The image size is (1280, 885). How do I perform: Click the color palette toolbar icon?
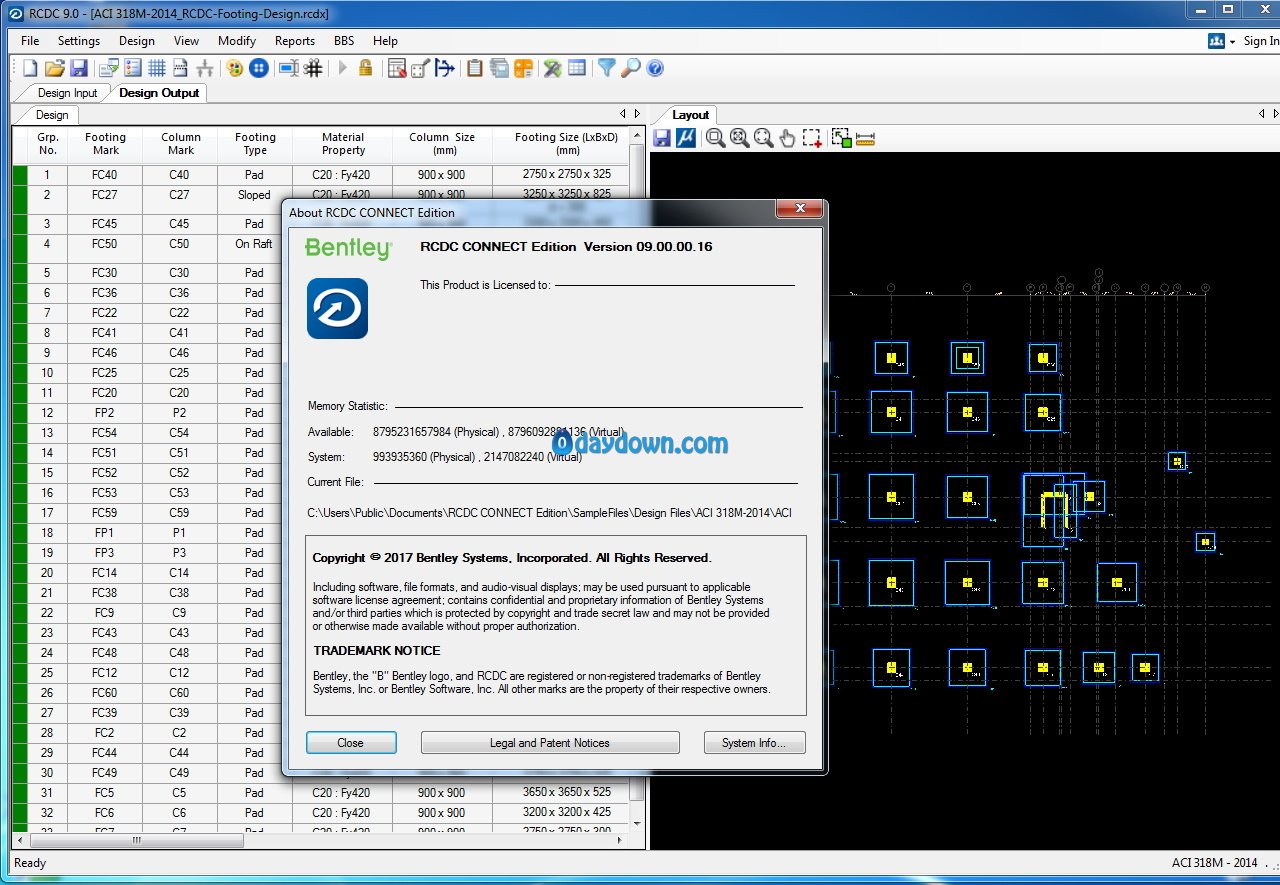(235, 68)
